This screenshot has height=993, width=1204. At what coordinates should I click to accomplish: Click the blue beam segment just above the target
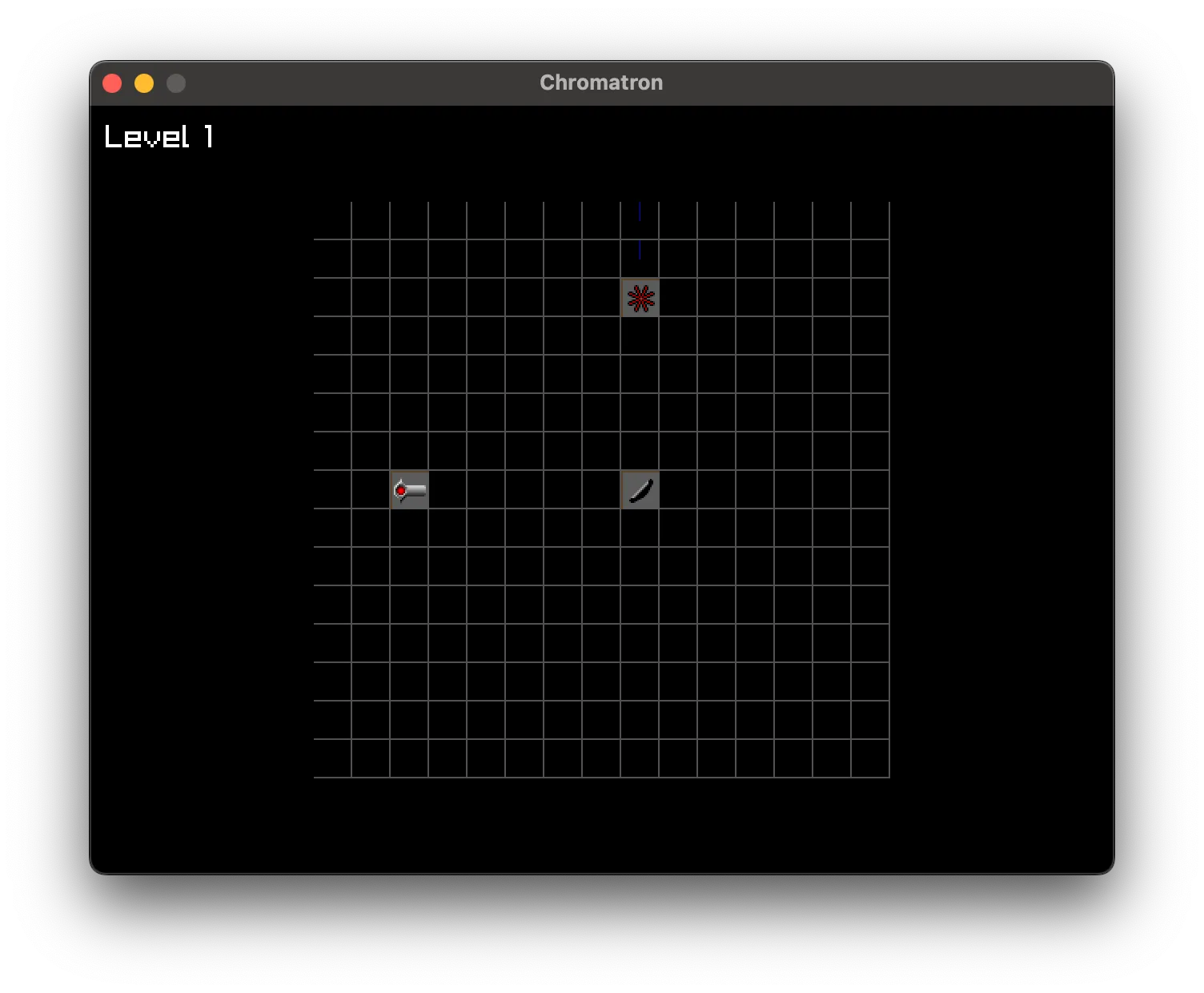pyautogui.click(x=640, y=251)
